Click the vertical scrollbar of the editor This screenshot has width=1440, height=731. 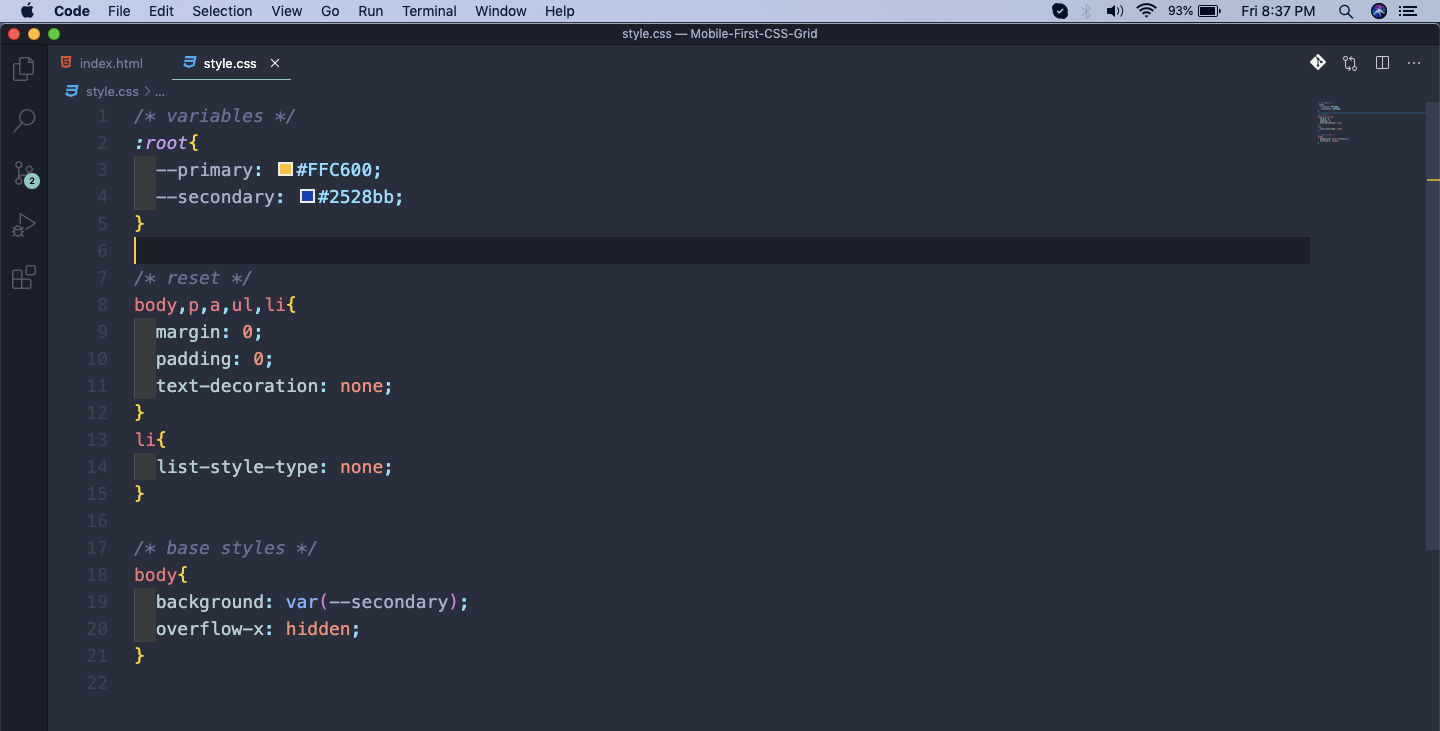(x=1433, y=325)
